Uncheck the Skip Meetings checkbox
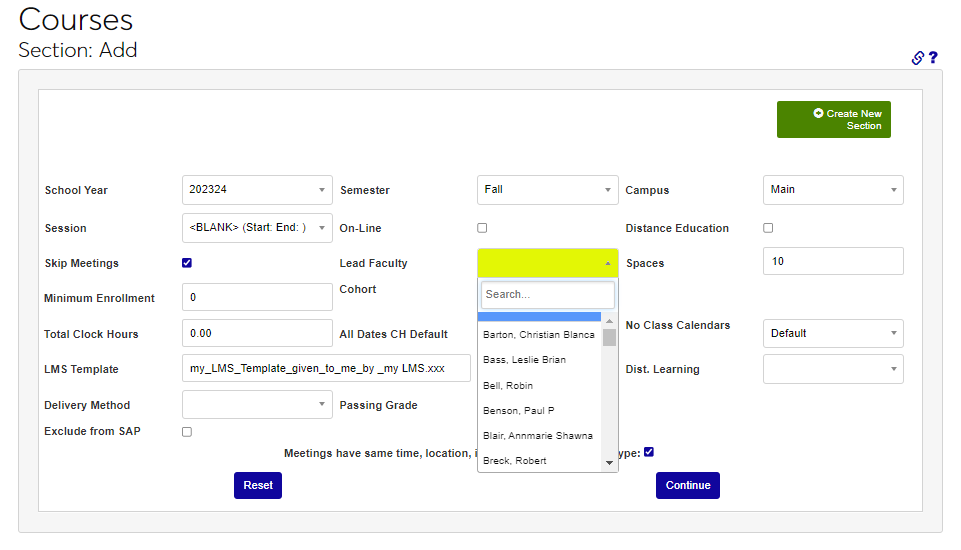The image size is (961, 550). coord(187,263)
